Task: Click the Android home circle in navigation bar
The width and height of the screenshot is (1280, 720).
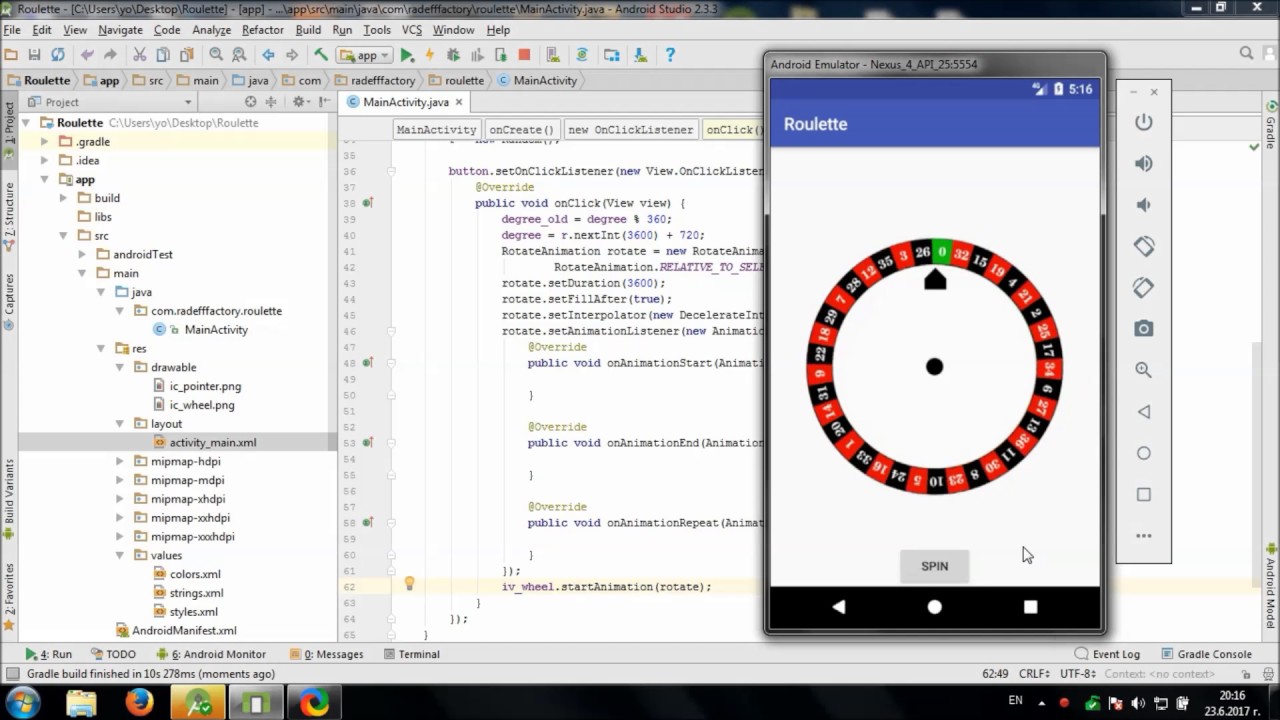Action: (934, 607)
